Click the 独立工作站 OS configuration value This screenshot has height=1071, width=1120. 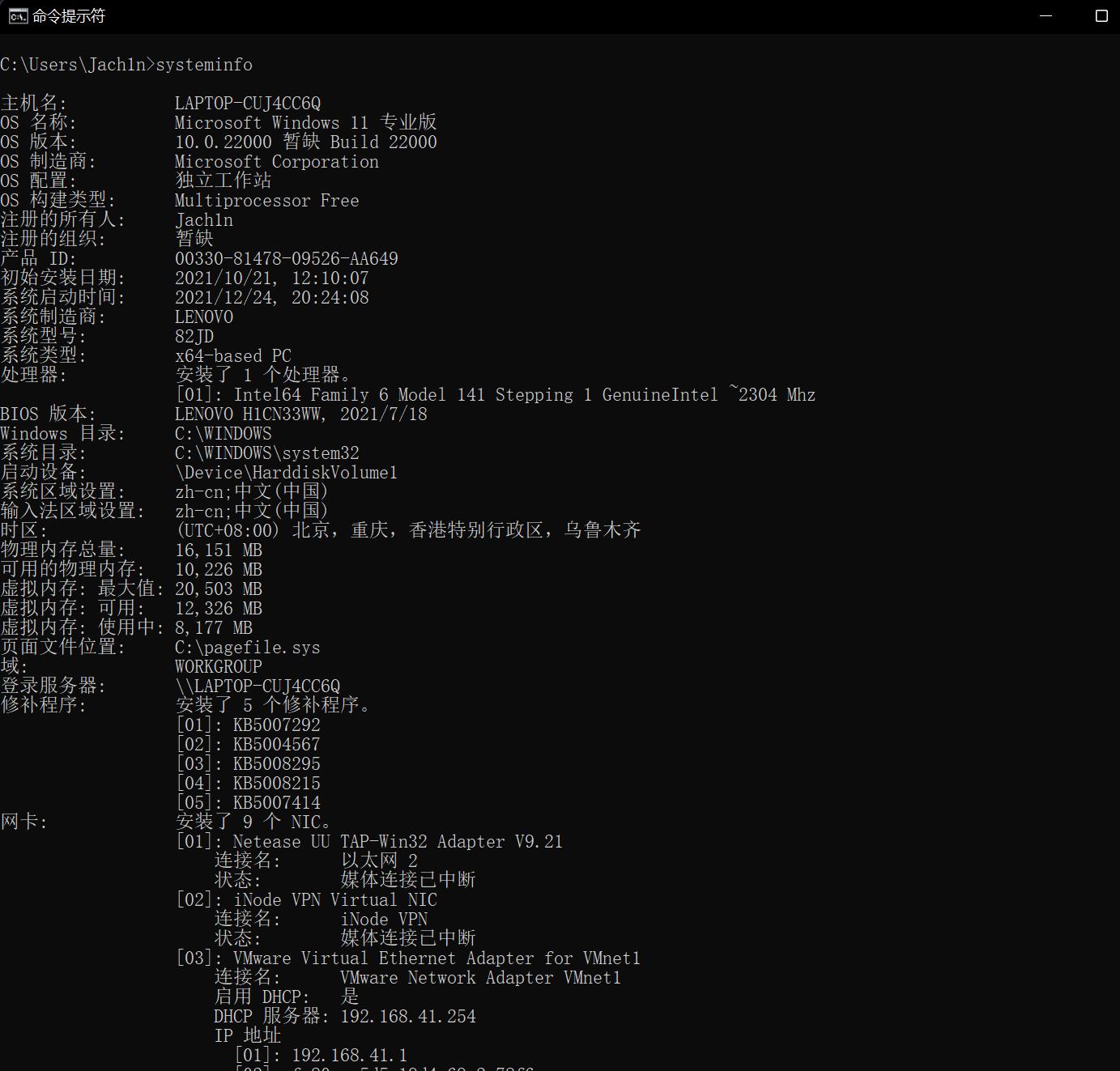[224, 181]
